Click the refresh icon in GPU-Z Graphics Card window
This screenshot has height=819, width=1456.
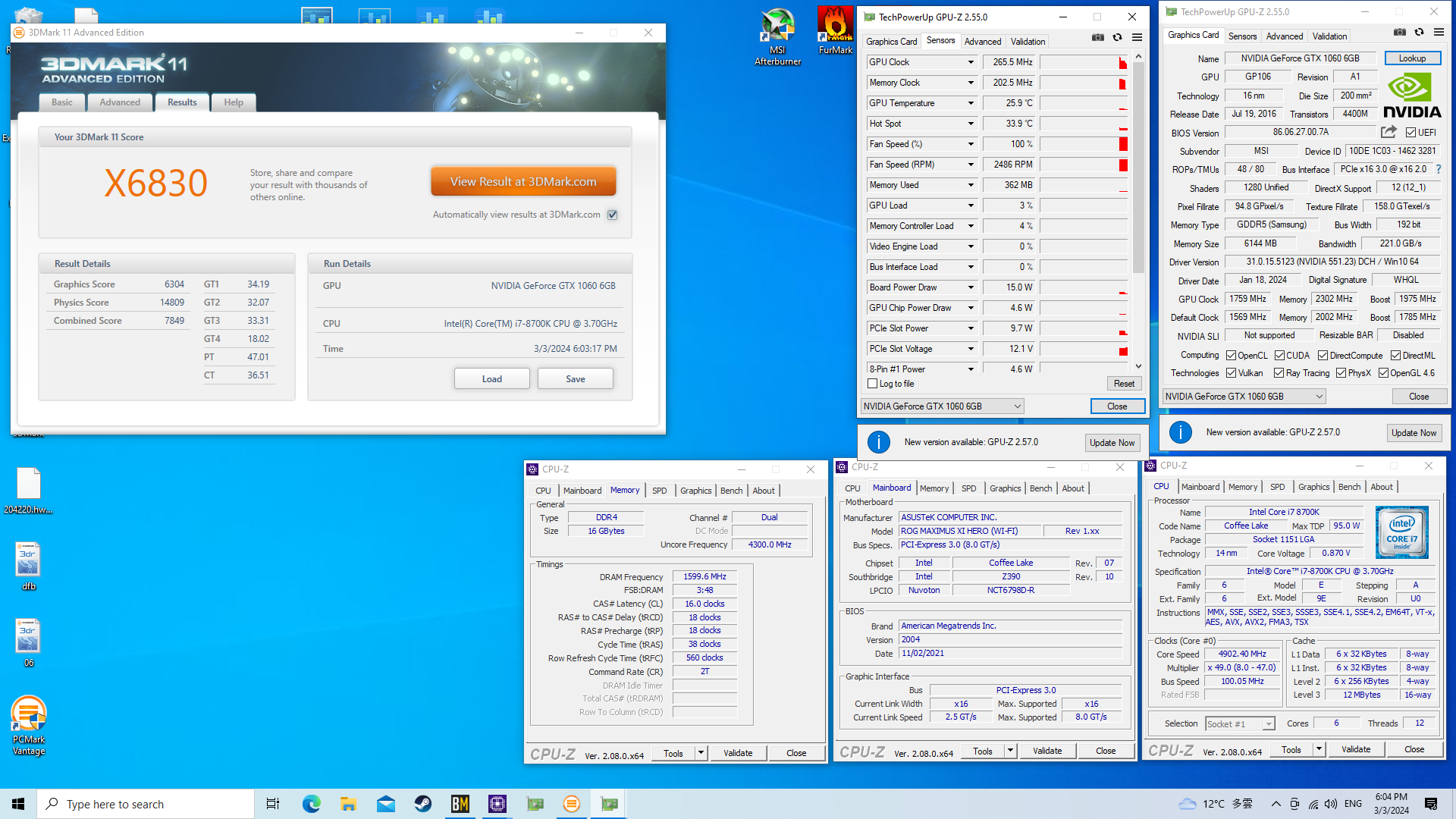[1420, 32]
